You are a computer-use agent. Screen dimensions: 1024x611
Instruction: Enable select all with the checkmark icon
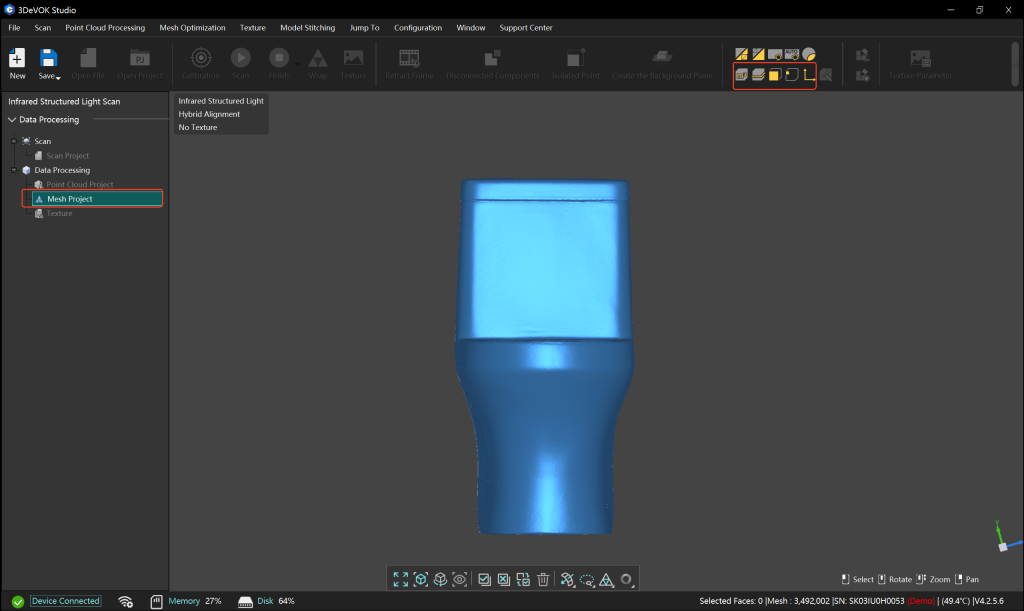coord(483,579)
